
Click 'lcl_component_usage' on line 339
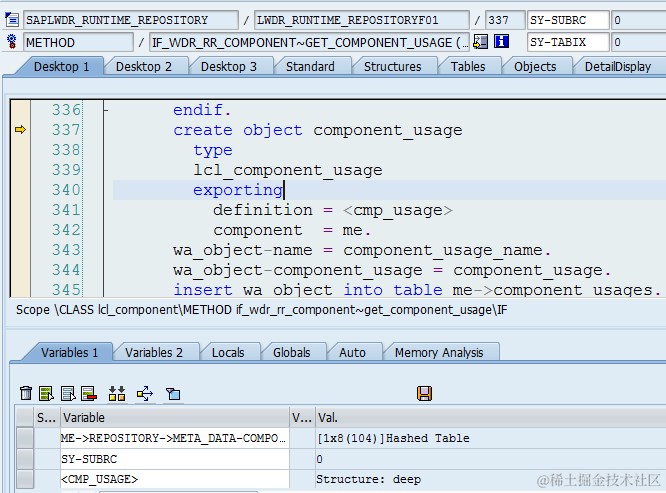(x=288, y=170)
